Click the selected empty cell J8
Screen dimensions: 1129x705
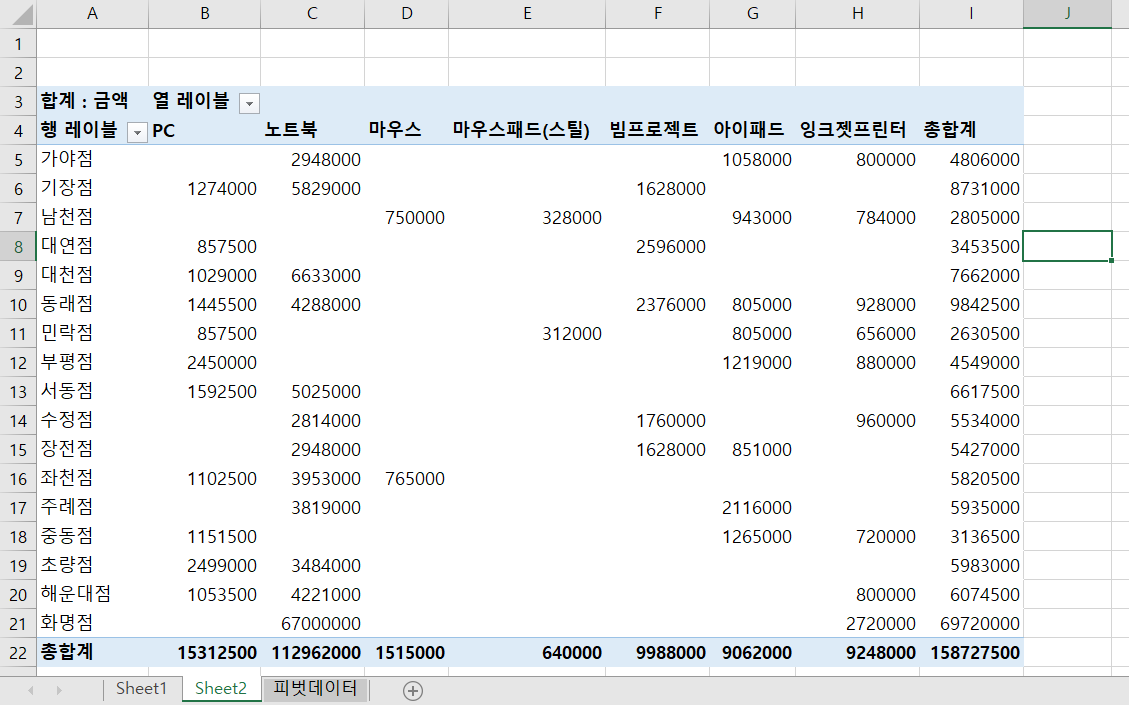pos(1067,246)
